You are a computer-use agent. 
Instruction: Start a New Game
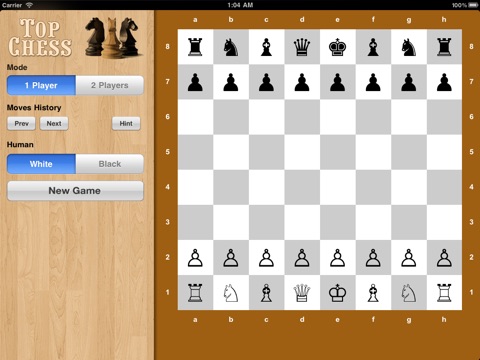(75, 191)
